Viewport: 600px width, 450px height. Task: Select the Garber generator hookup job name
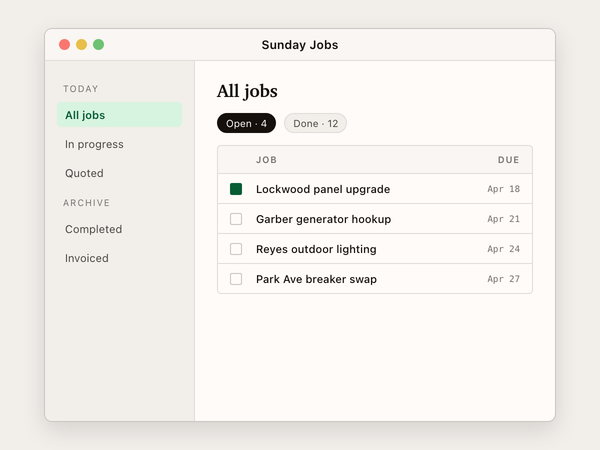(x=323, y=219)
